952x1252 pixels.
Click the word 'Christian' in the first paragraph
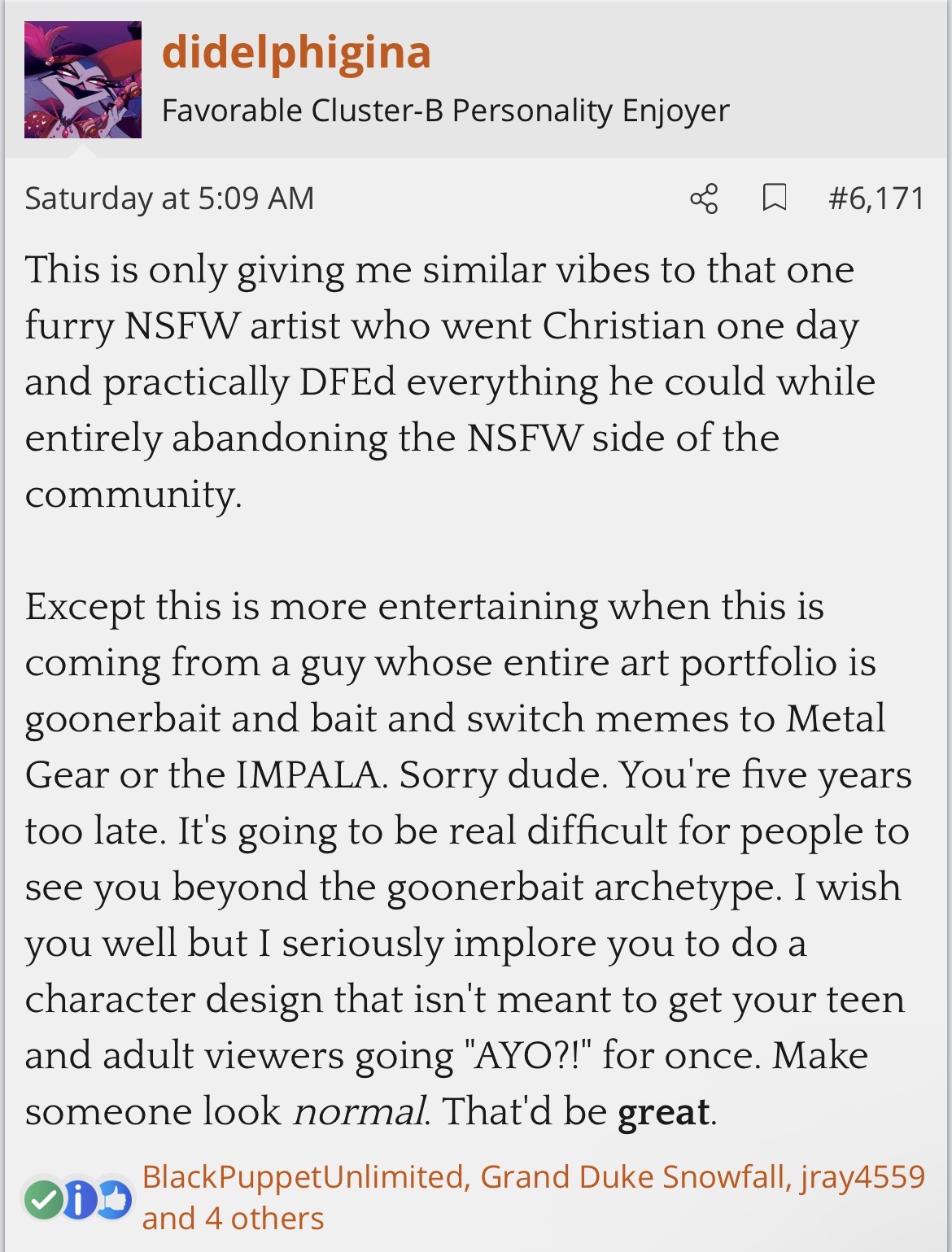[624, 325]
